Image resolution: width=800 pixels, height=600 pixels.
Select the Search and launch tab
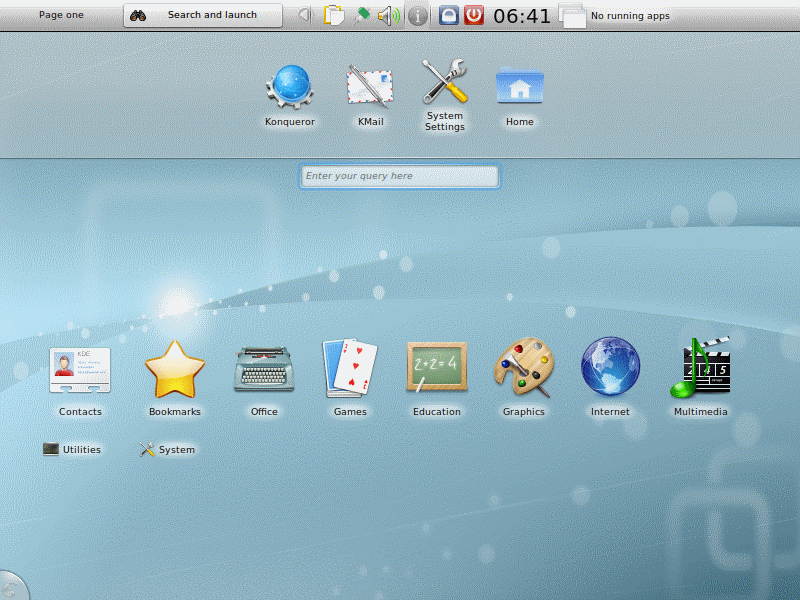click(203, 15)
